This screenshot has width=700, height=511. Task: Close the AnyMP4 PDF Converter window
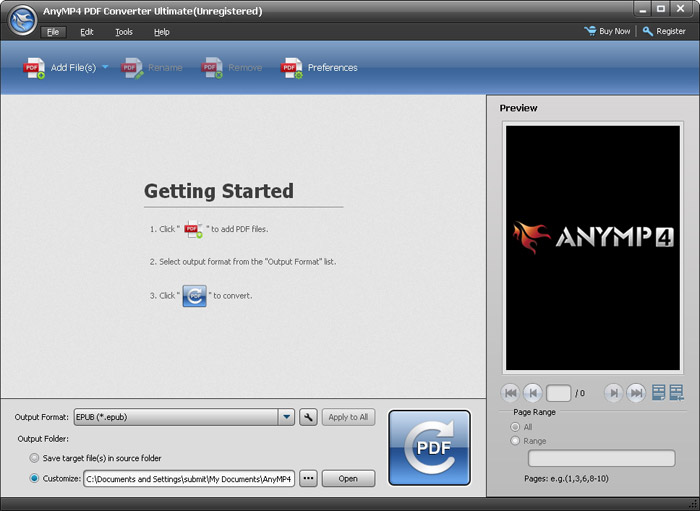coord(680,9)
